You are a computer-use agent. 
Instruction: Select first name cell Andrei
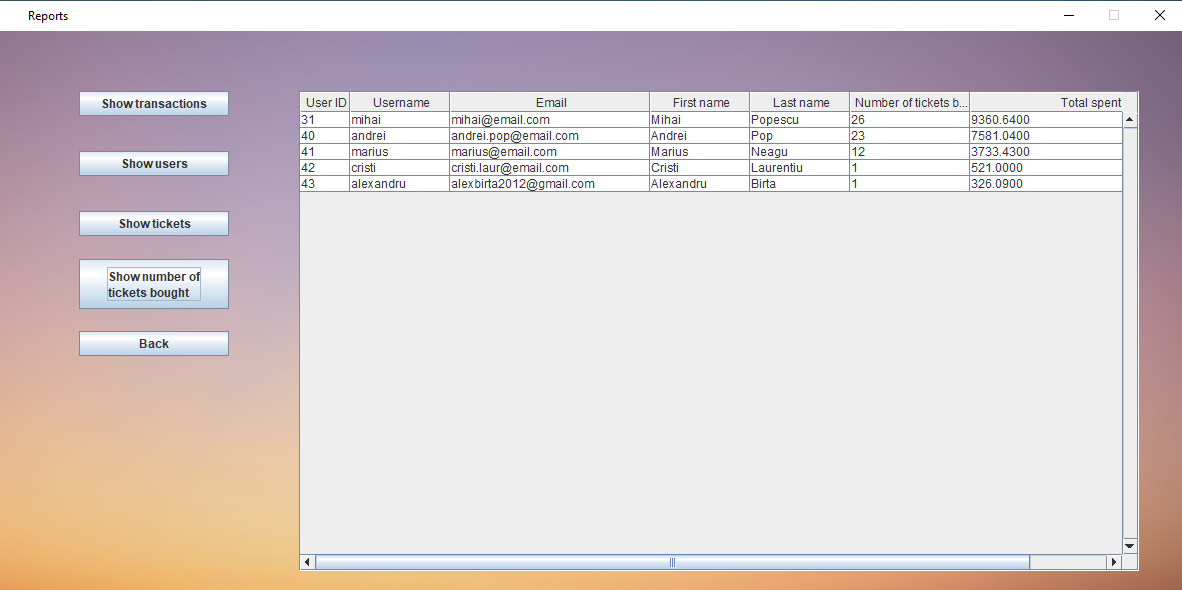click(700, 136)
